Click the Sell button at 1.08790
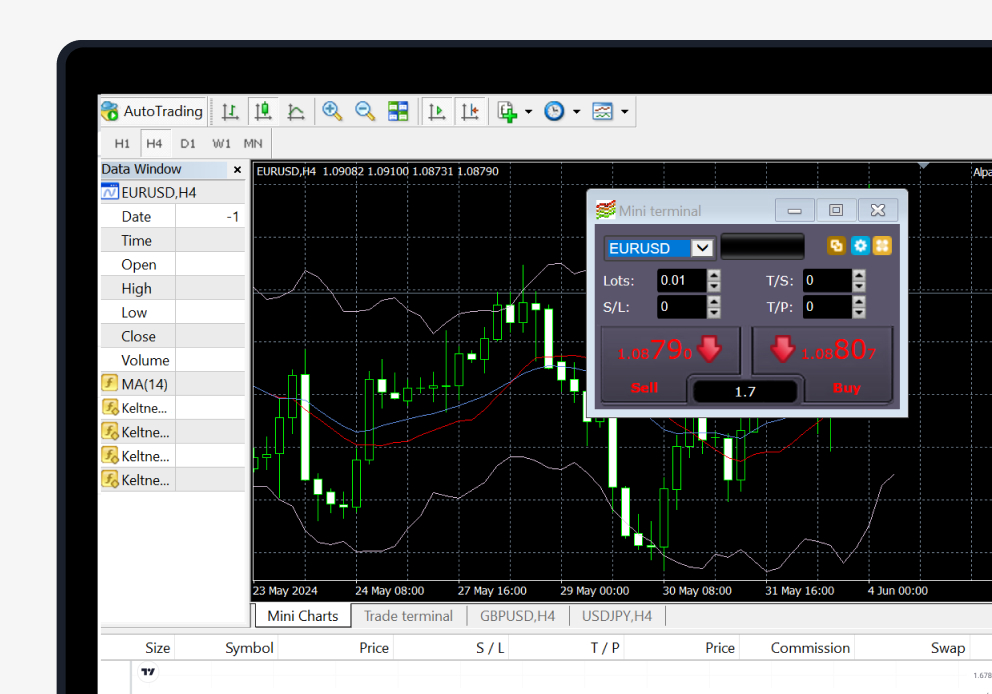This screenshot has width=992, height=694. pyautogui.click(x=669, y=353)
